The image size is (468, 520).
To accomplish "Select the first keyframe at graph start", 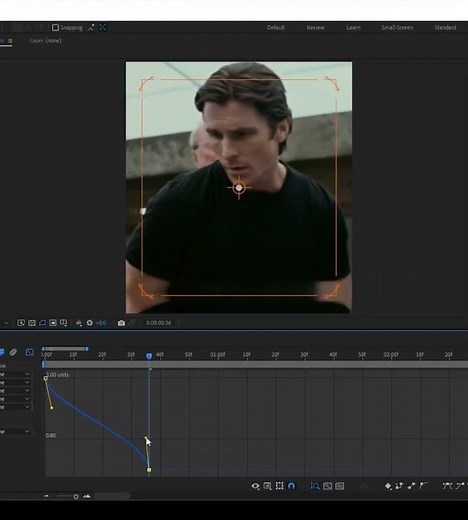I will tap(46, 378).
